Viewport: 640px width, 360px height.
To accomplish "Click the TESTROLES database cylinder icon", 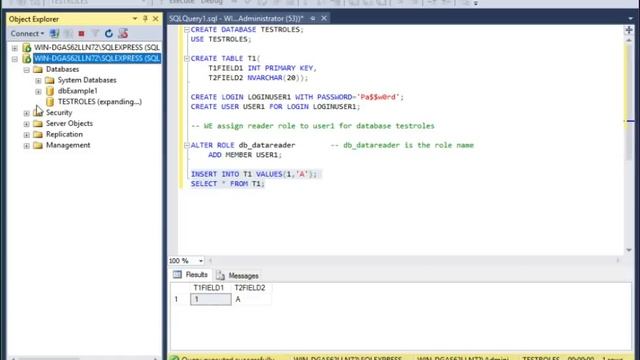I will (50, 102).
